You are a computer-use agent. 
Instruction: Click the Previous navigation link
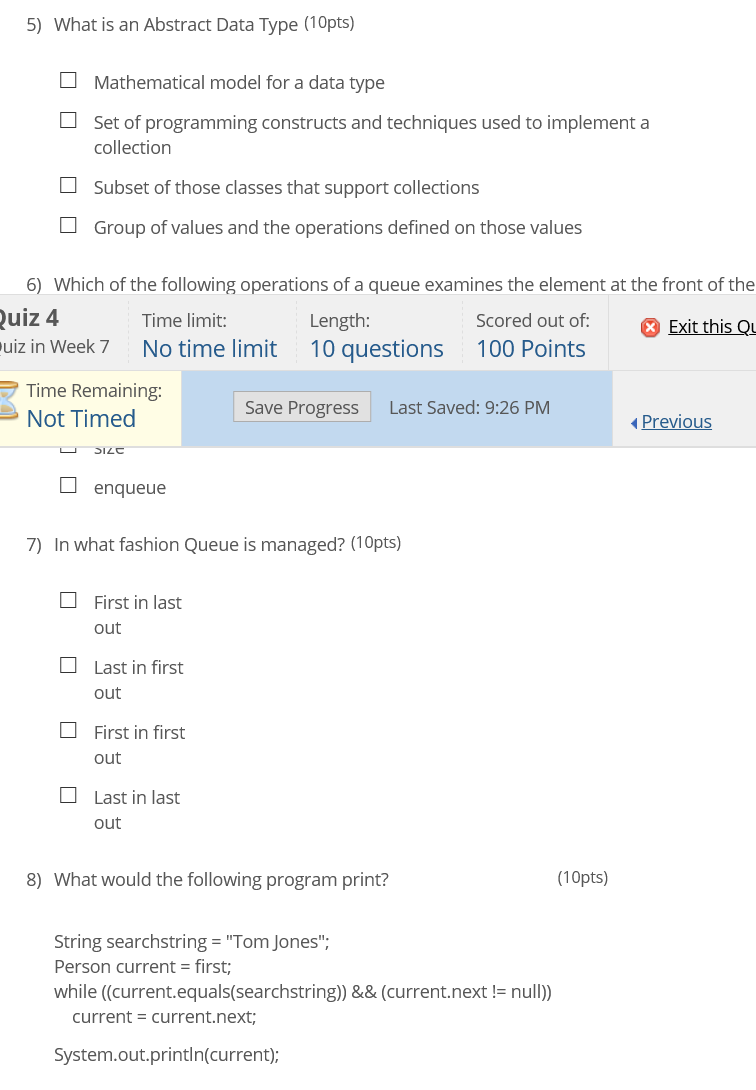coord(676,421)
